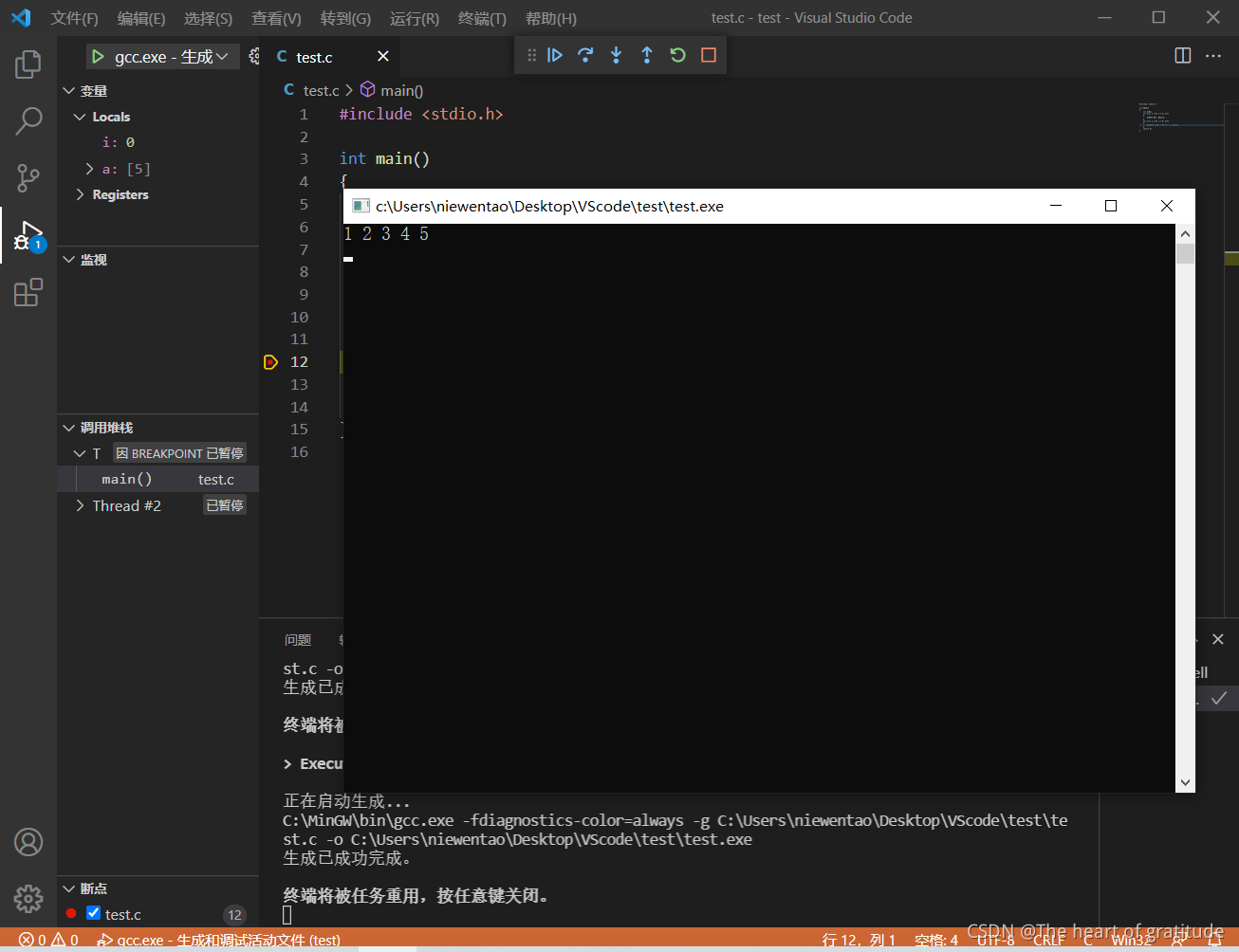Open the 查看(V) menu
The width and height of the screenshot is (1239, 952).
coord(276,18)
